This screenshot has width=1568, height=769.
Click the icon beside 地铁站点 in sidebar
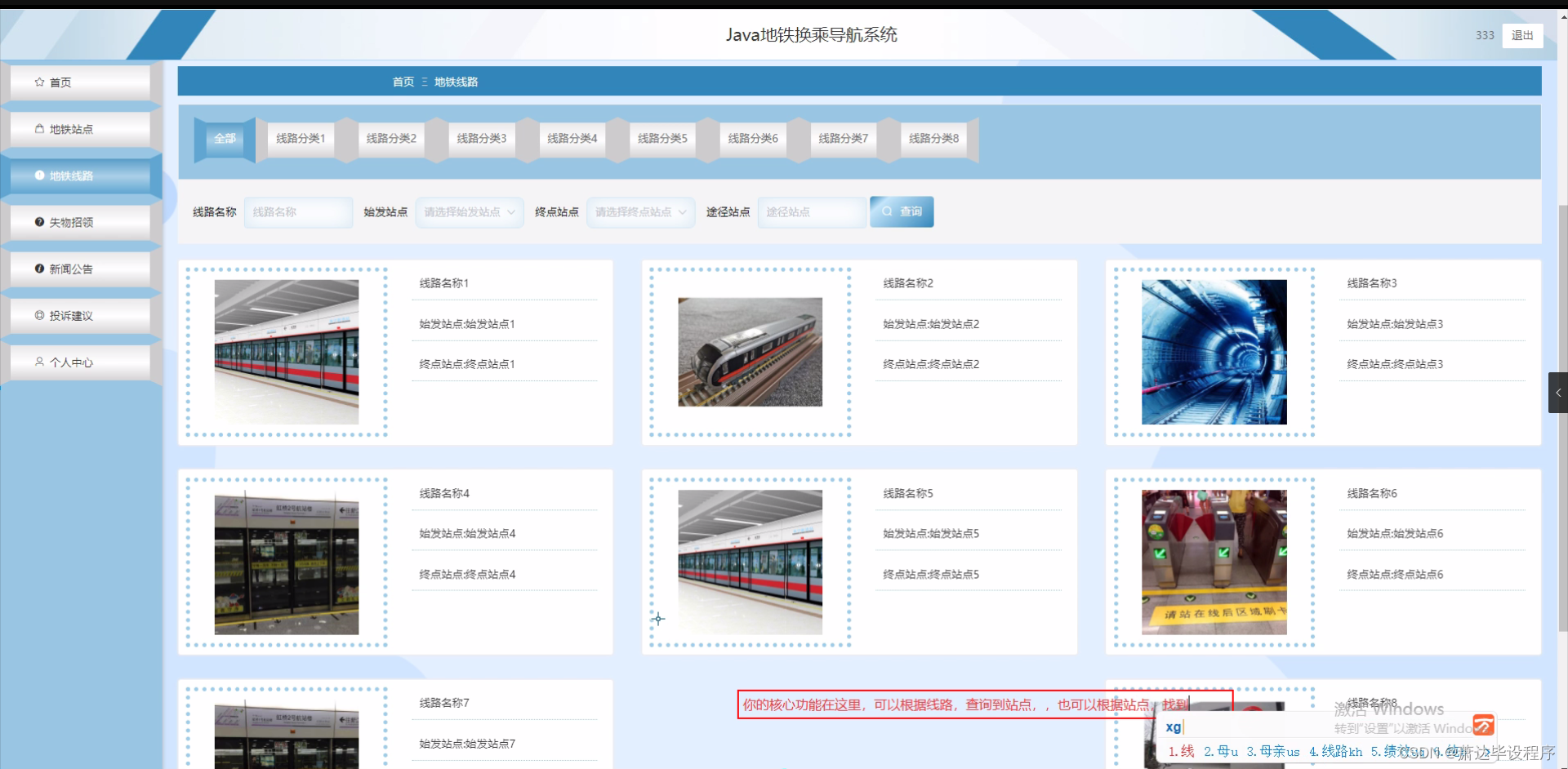pyautogui.click(x=39, y=129)
